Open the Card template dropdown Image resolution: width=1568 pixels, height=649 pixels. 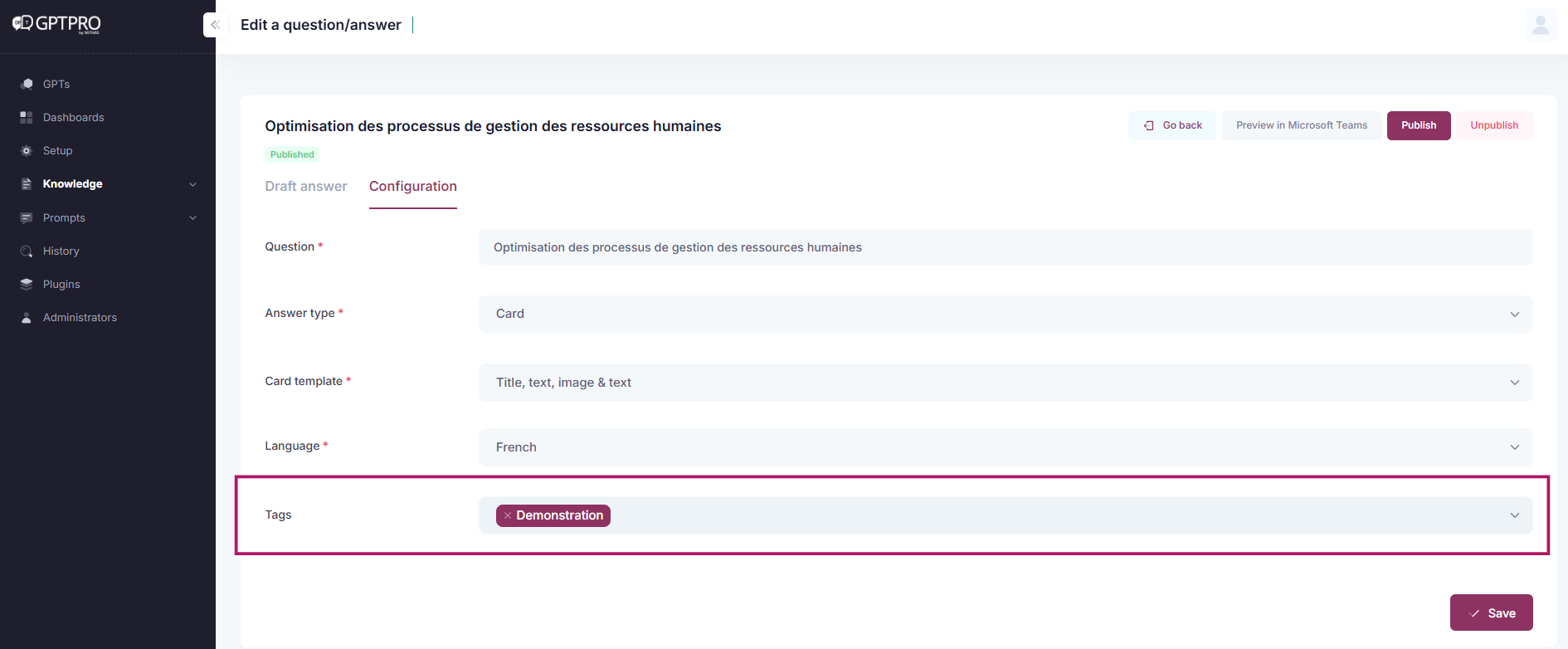1005,383
